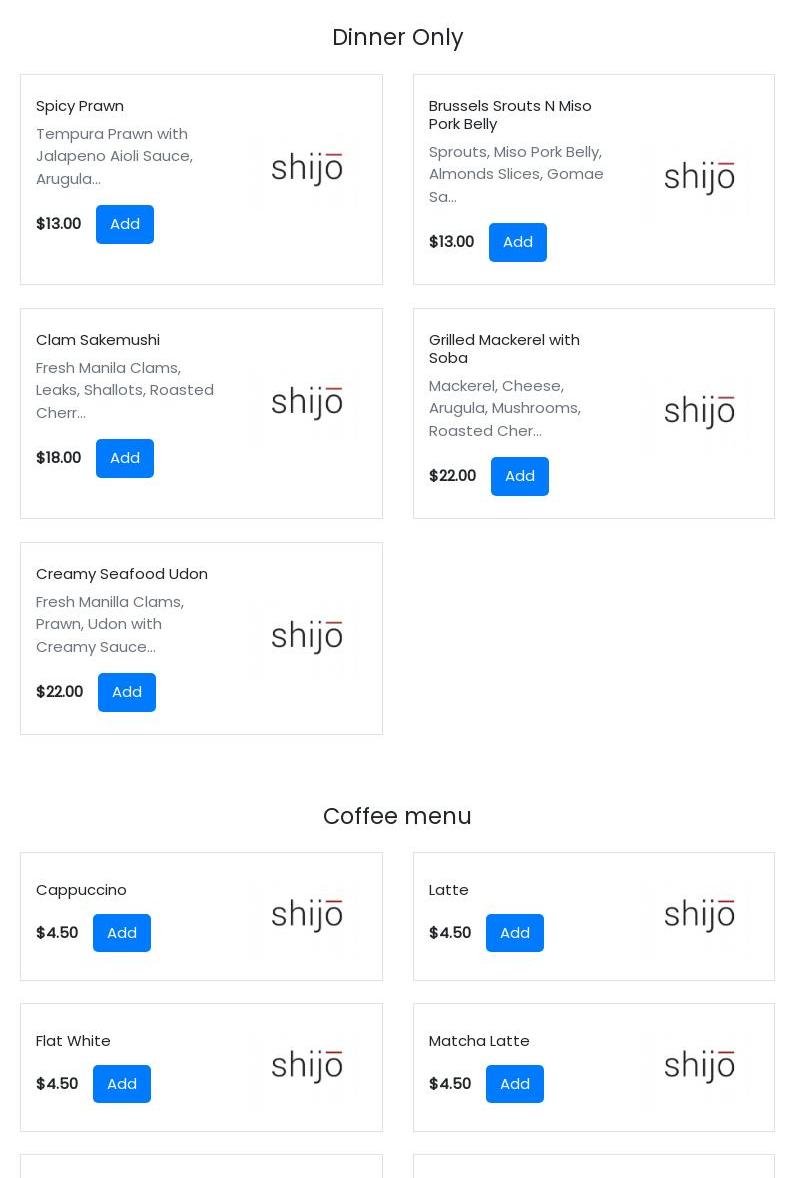Open the Spicy Prawn shijo image
795x1178 pixels.
(307, 169)
